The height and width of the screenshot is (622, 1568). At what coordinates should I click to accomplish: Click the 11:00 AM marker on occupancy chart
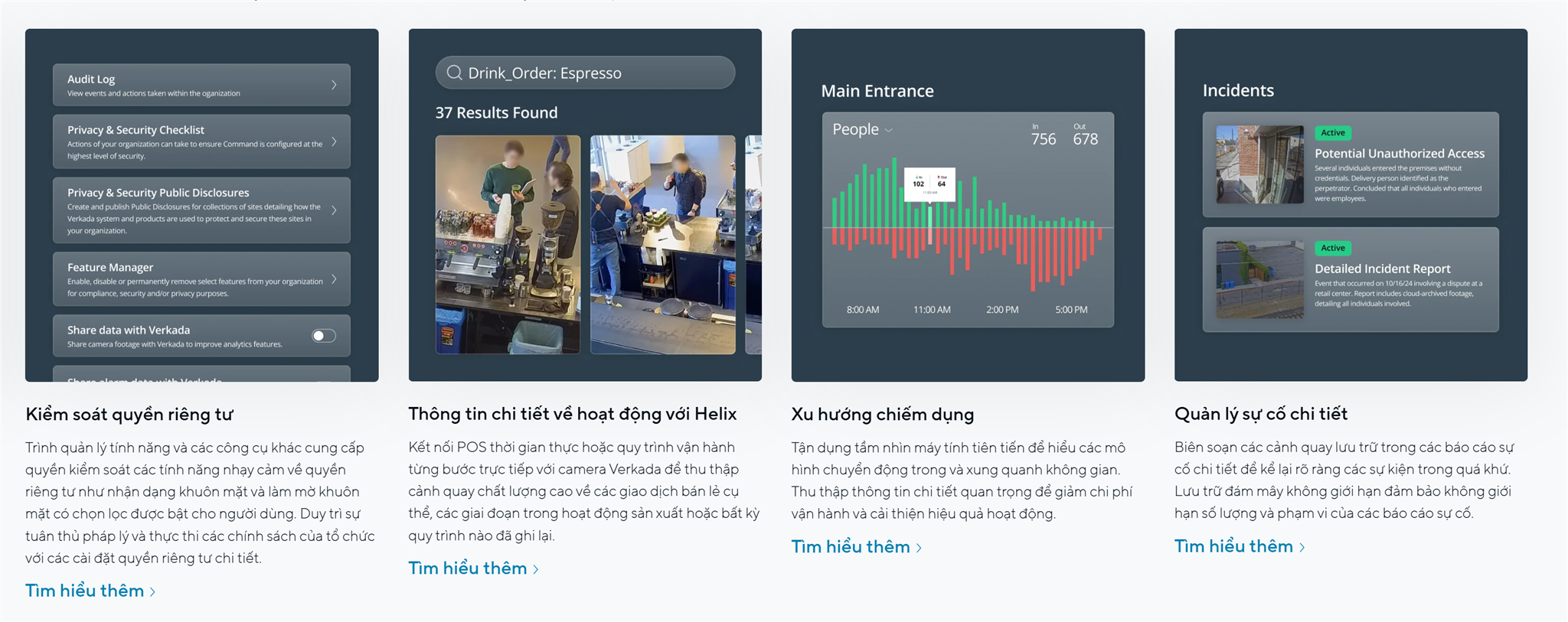click(932, 310)
